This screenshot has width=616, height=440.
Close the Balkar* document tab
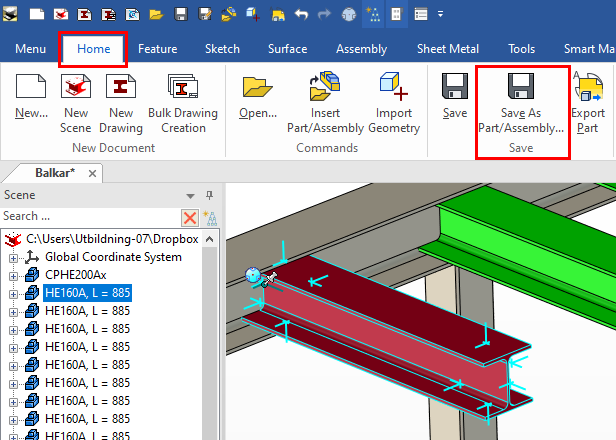pos(92,173)
